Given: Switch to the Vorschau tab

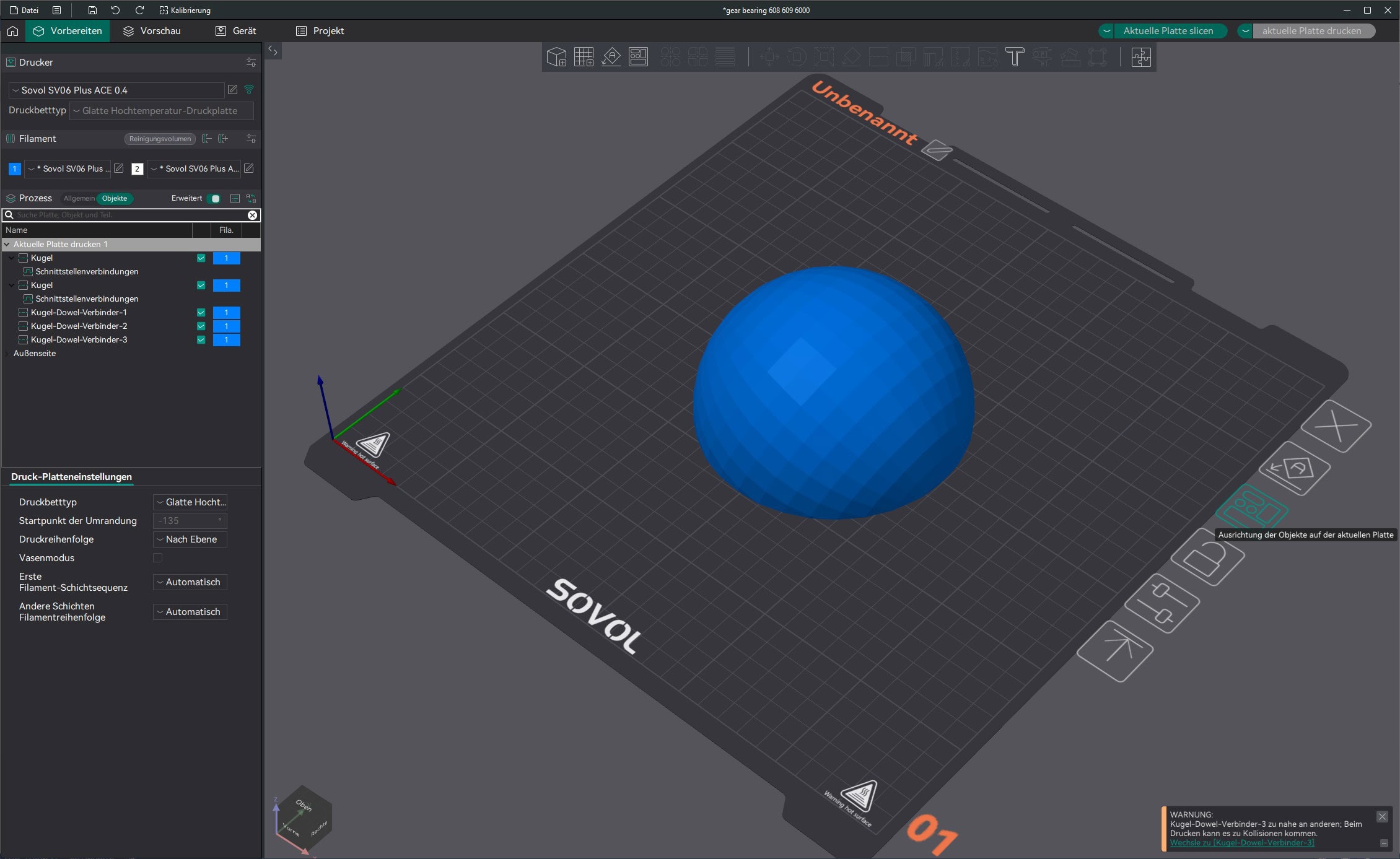Looking at the screenshot, I should [152, 31].
